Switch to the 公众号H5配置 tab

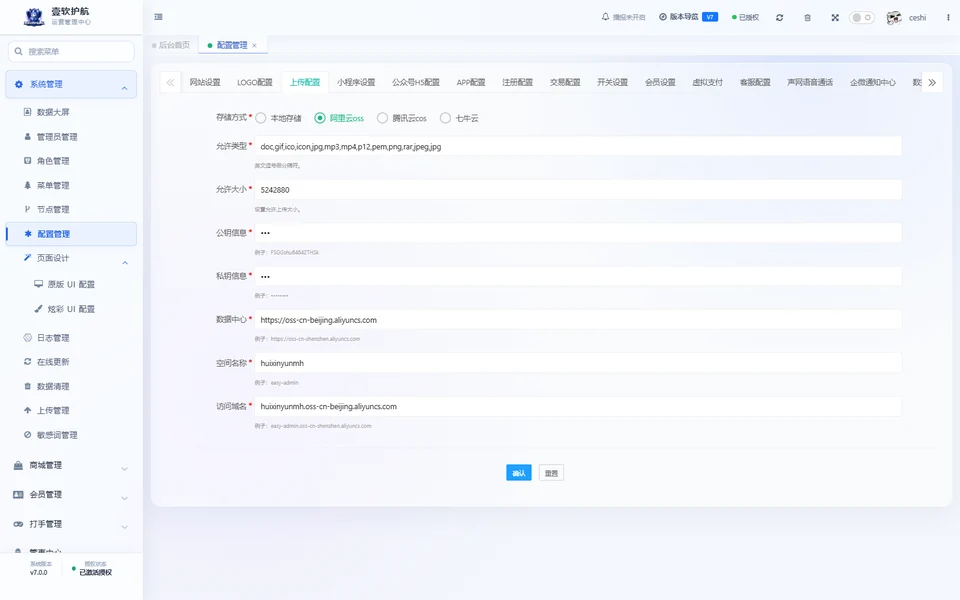point(416,82)
